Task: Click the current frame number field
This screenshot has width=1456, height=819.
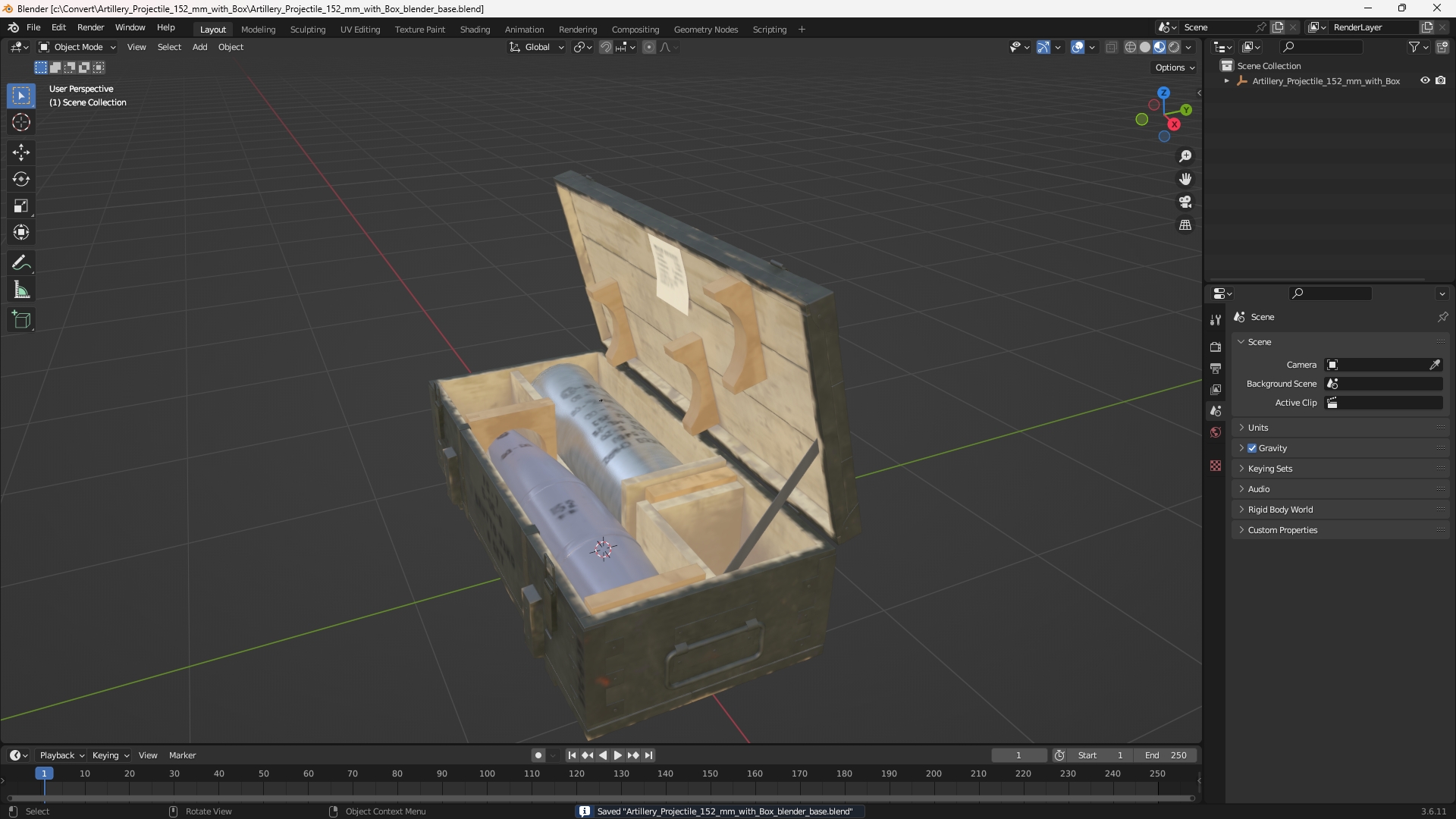Action: pos(1018,755)
